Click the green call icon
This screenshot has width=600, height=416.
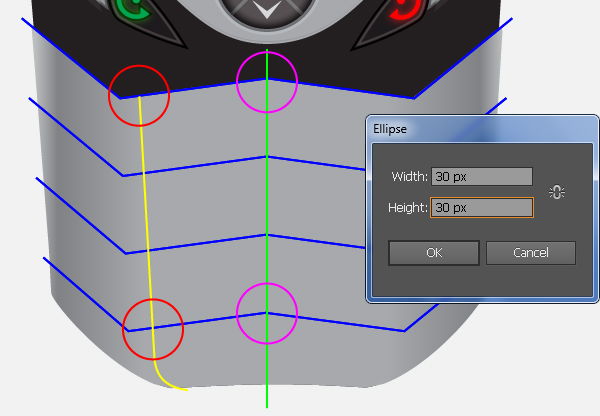(135, 9)
